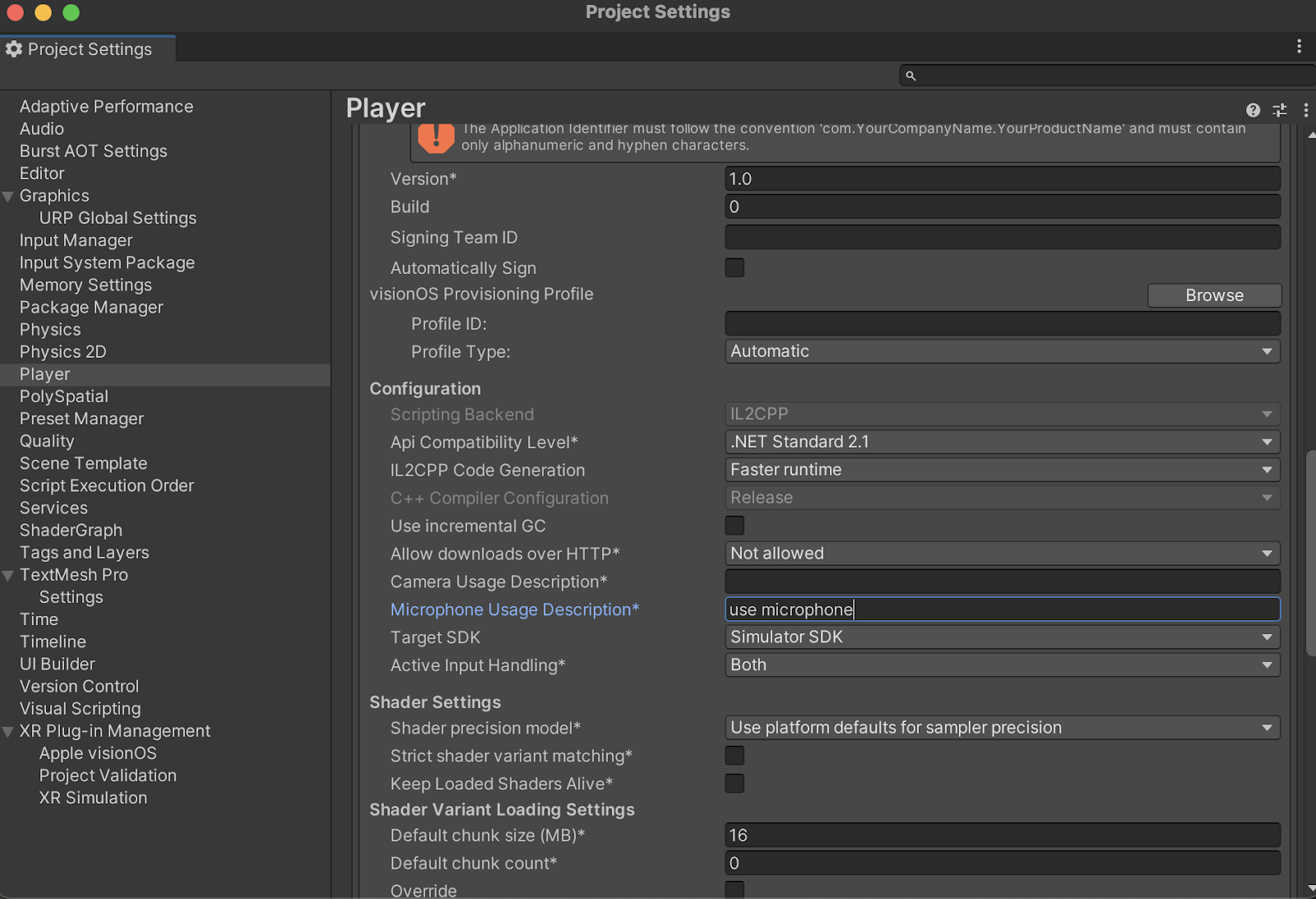Open the Player panel three-dot menu
Image resolution: width=1316 pixels, height=899 pixels.
pos(1307,109)
